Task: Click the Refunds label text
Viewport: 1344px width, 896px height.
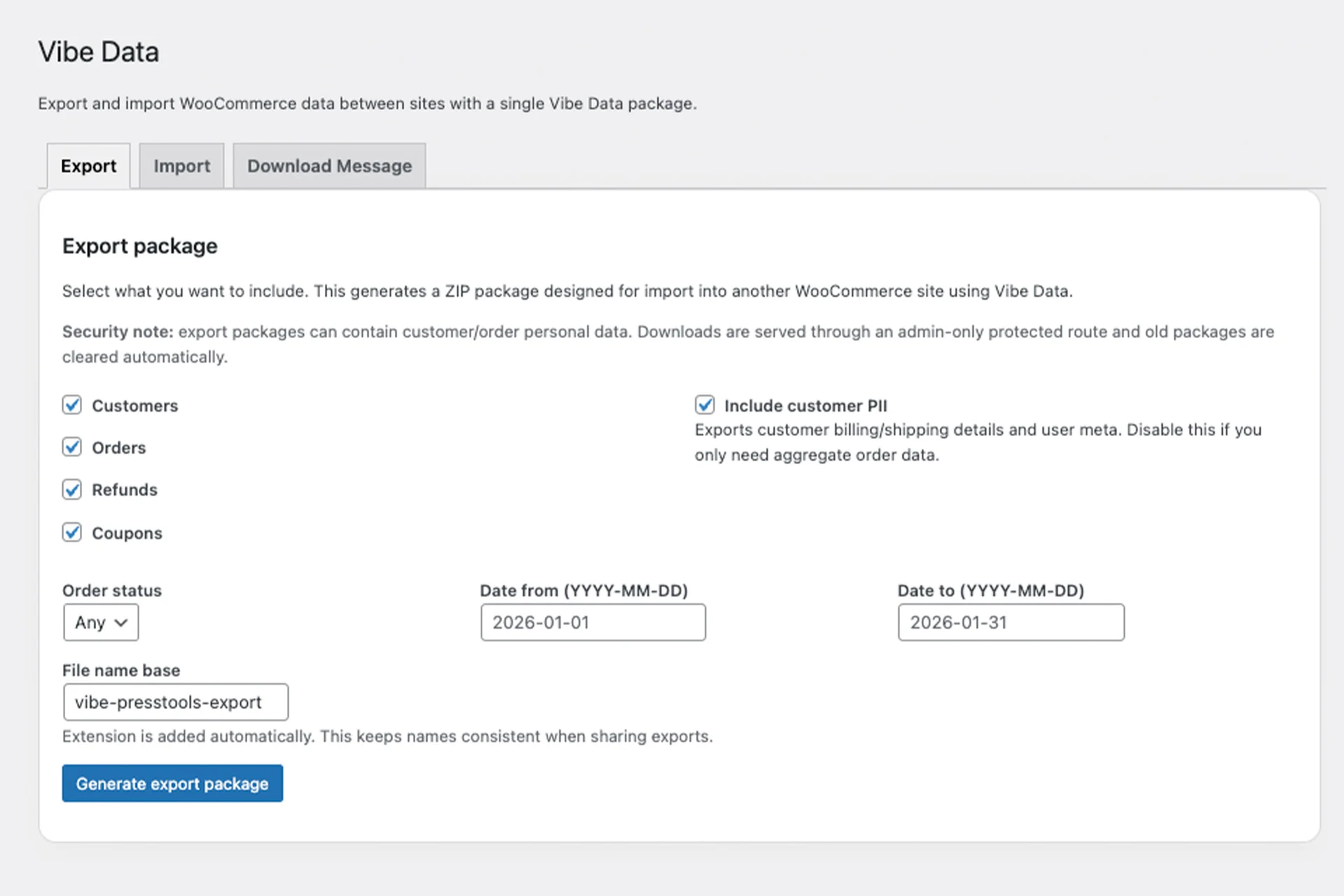Action: [125, 490]
